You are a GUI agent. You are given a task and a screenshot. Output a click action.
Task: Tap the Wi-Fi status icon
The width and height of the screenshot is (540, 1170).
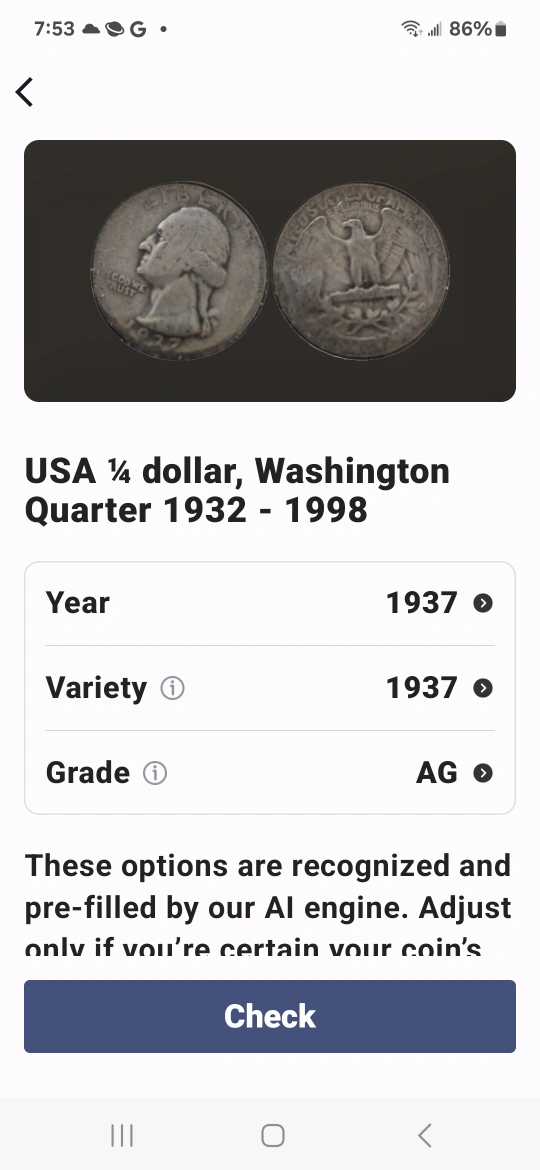tap(411, 29)
